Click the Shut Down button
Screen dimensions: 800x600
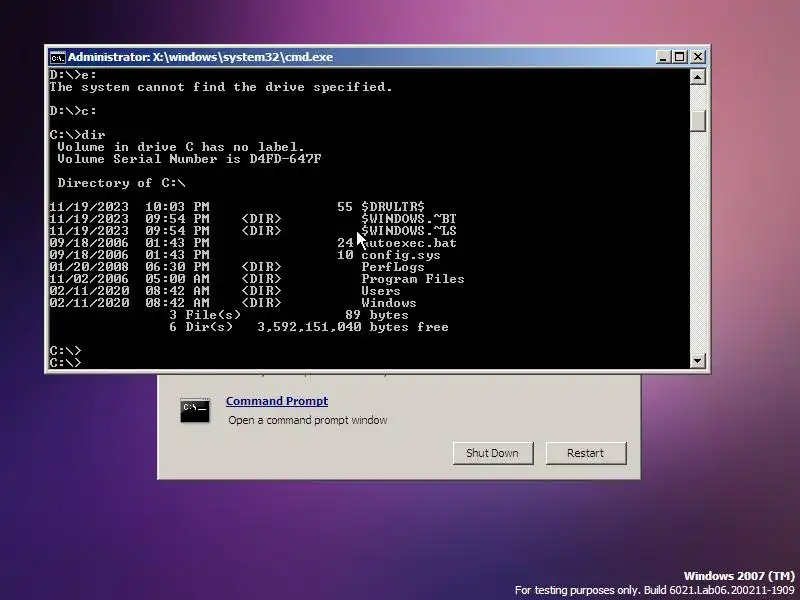(493, 453)
